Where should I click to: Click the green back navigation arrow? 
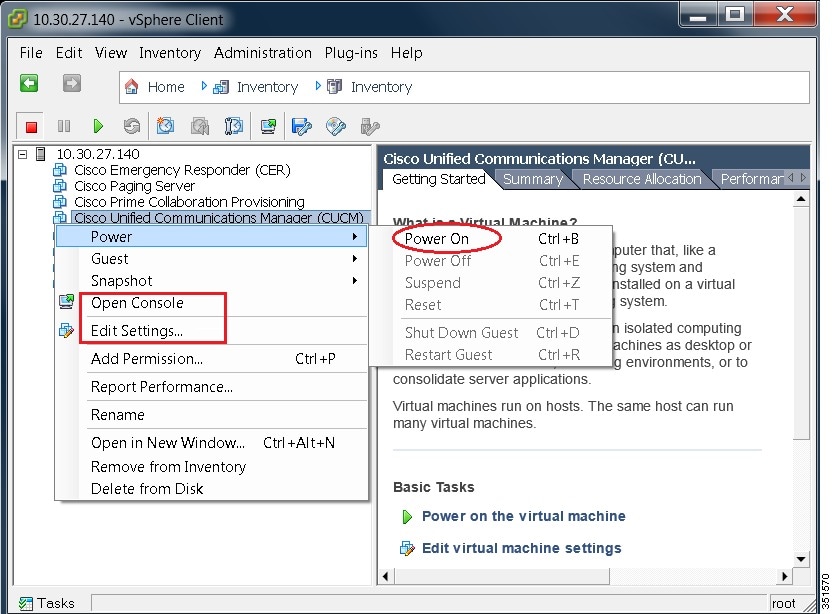(x=29, y=83)
